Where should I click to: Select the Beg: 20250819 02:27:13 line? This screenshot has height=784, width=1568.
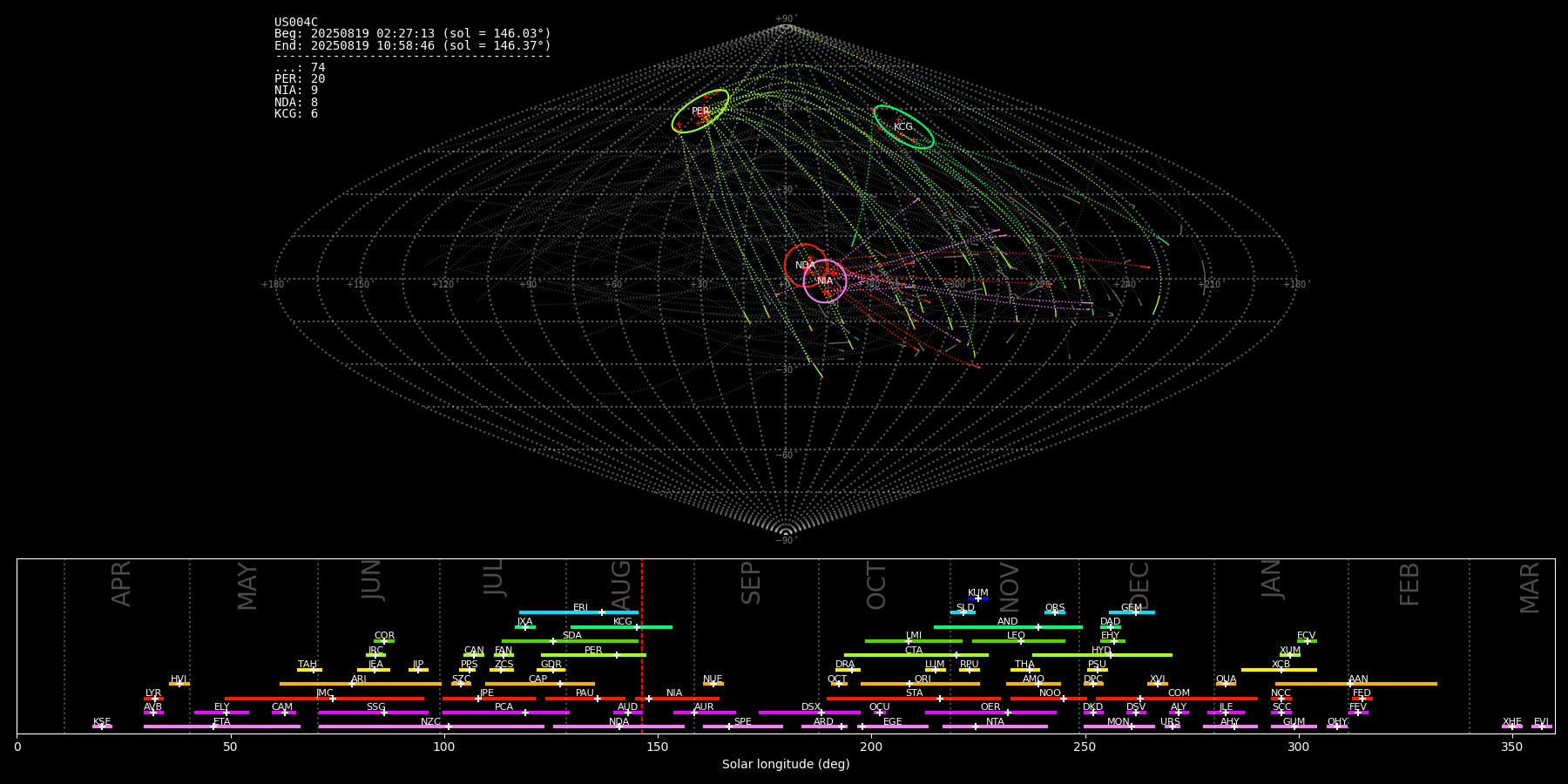tap(413, 34)
